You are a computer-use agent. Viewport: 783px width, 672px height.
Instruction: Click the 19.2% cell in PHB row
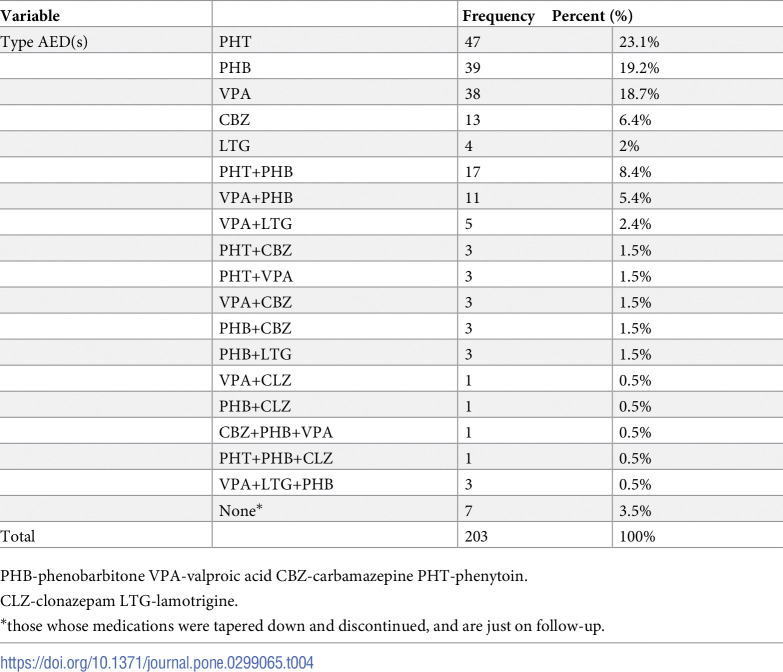point(639,67)
